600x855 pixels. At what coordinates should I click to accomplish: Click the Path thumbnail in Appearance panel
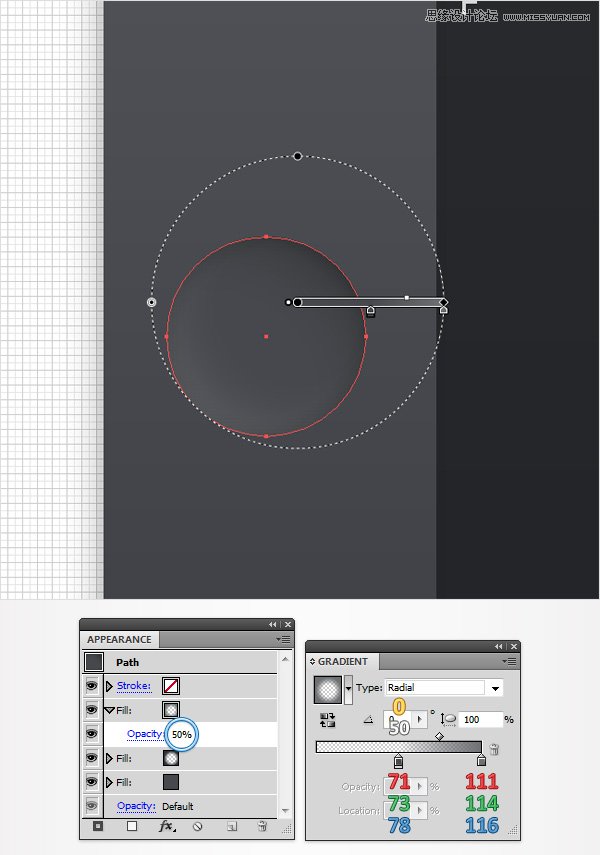(x=94, y=663)
